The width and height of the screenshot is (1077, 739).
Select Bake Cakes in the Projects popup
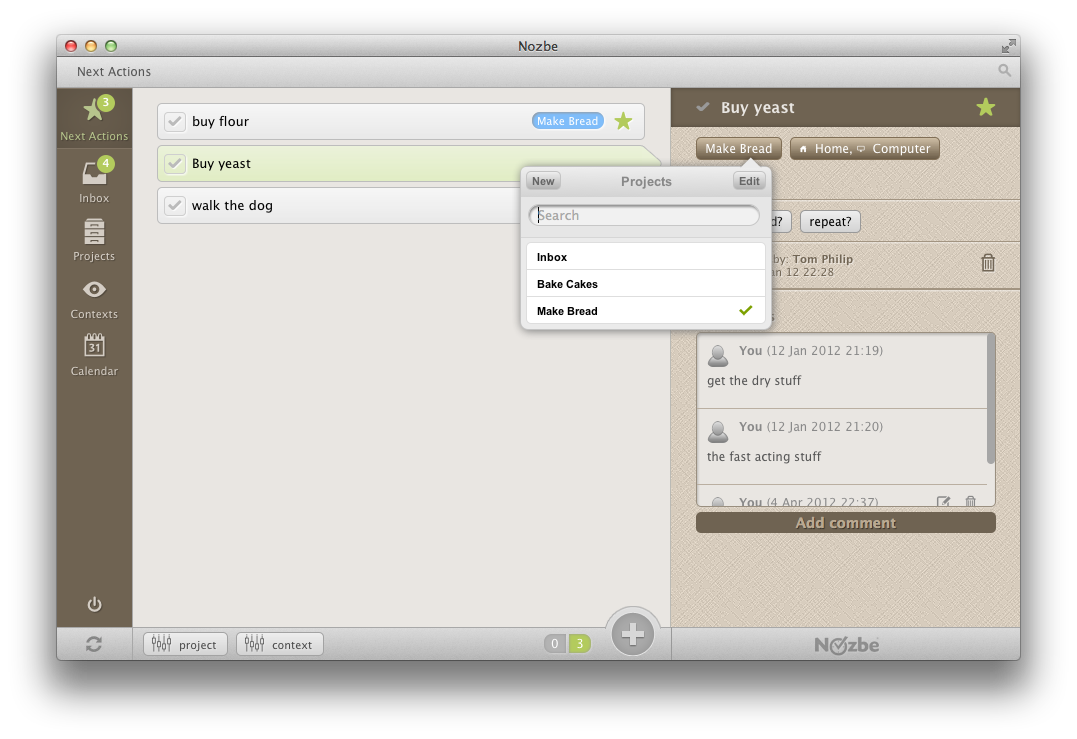(646, 284)
